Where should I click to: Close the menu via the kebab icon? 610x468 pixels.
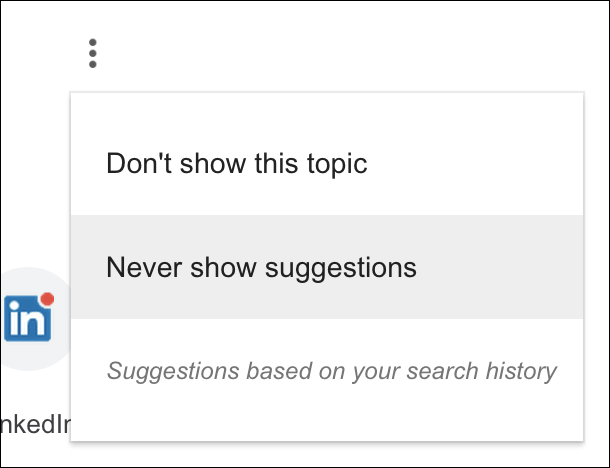click(x=93, y=53)
